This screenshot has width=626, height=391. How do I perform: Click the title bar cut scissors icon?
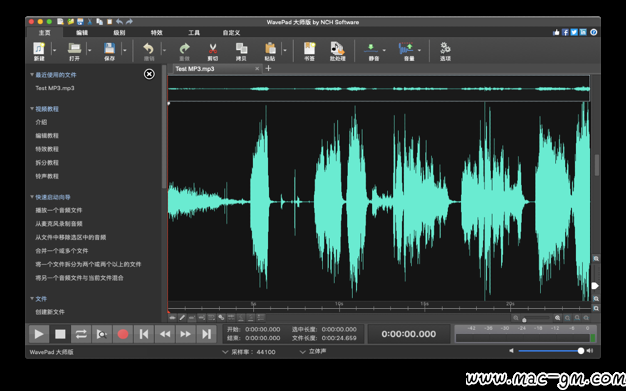coord(90,22)
